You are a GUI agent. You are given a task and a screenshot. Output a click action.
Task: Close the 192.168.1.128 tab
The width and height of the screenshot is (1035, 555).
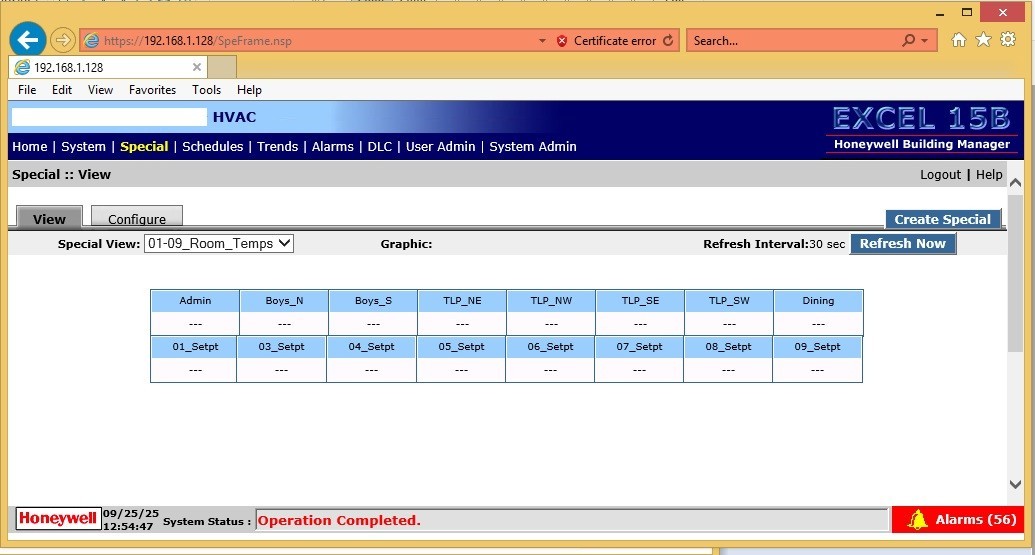click(197, 67)
